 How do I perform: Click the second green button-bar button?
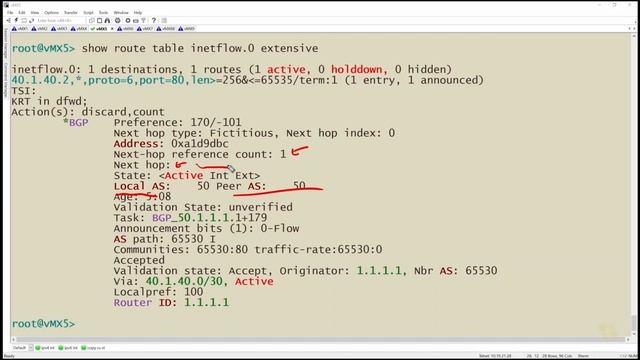point(68,348)
